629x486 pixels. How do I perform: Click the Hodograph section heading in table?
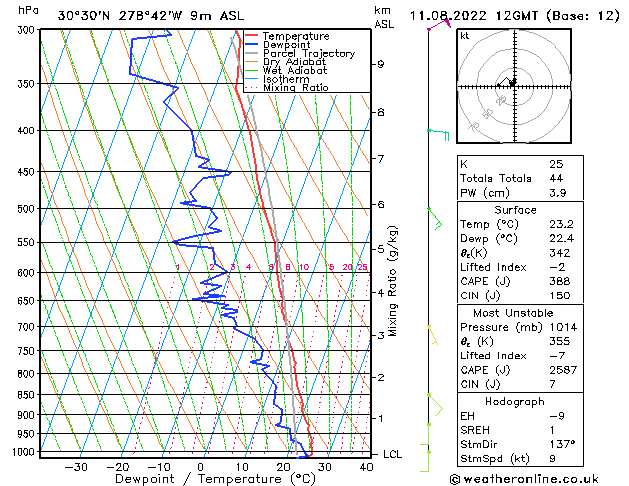pyautogui.click(x=515, y=402)
